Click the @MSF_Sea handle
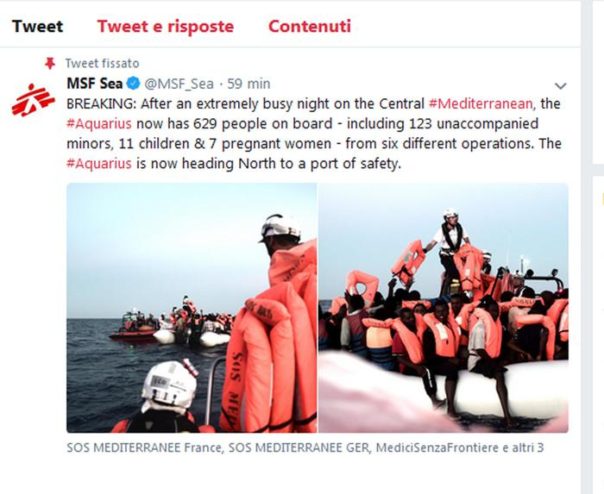Image resolution: width=604 pixels, height=494 pixels. click(179, 84)
